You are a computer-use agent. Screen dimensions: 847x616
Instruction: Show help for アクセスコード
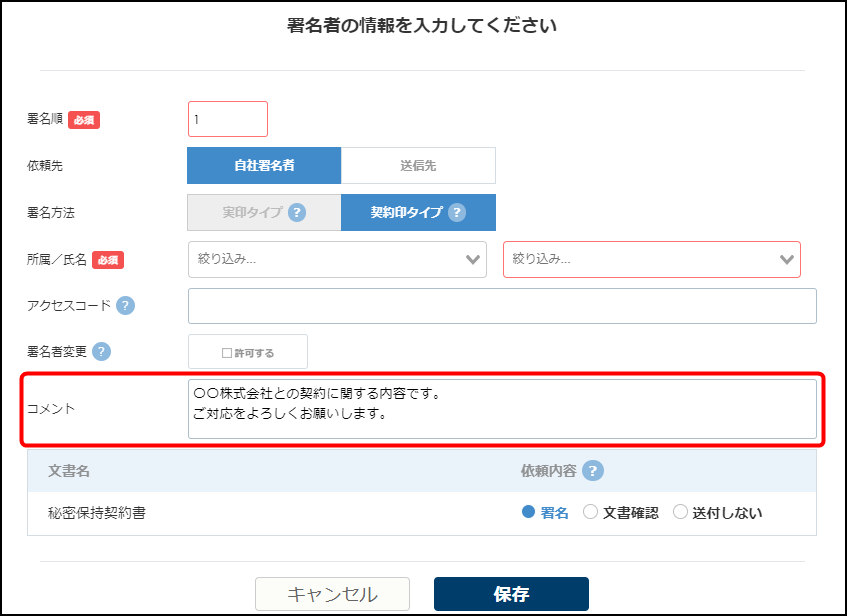pyautogui.click(x=125, y=306)
